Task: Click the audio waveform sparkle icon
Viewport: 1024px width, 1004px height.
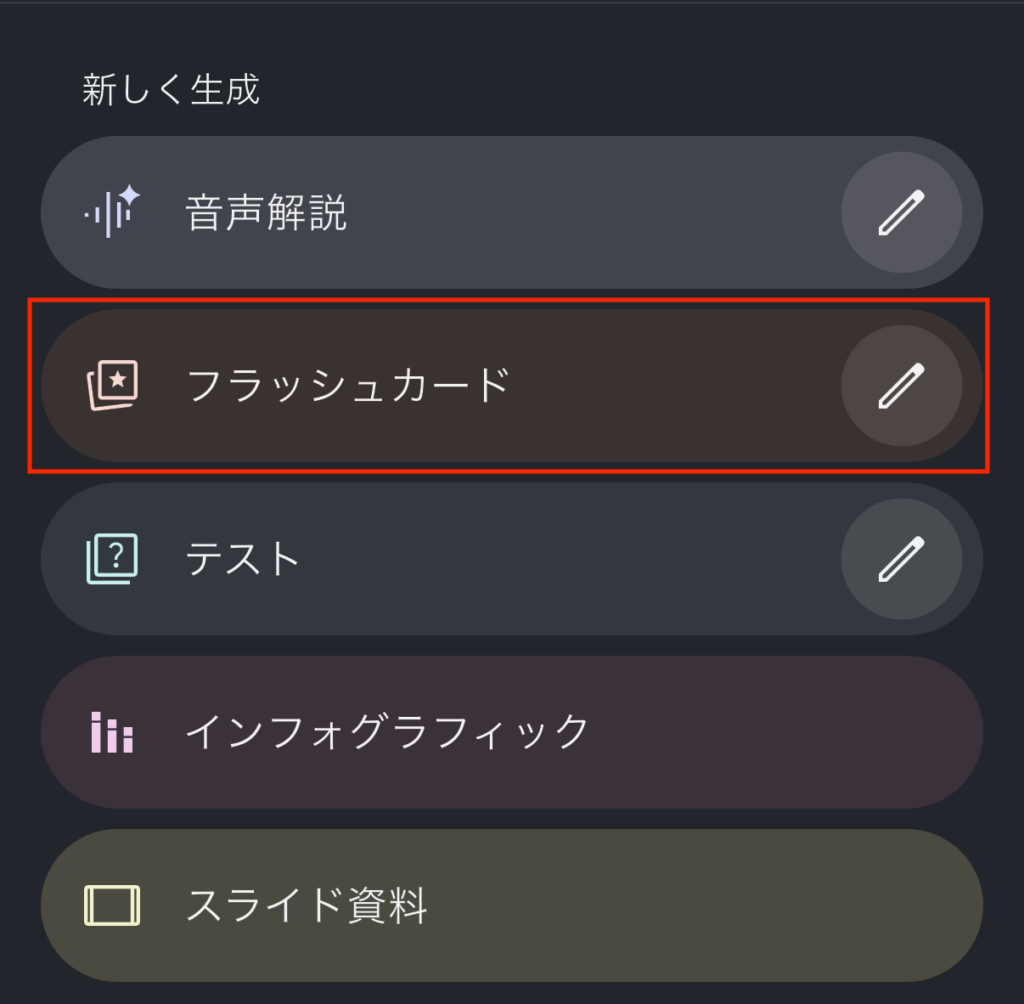Action: pos(112,212)
